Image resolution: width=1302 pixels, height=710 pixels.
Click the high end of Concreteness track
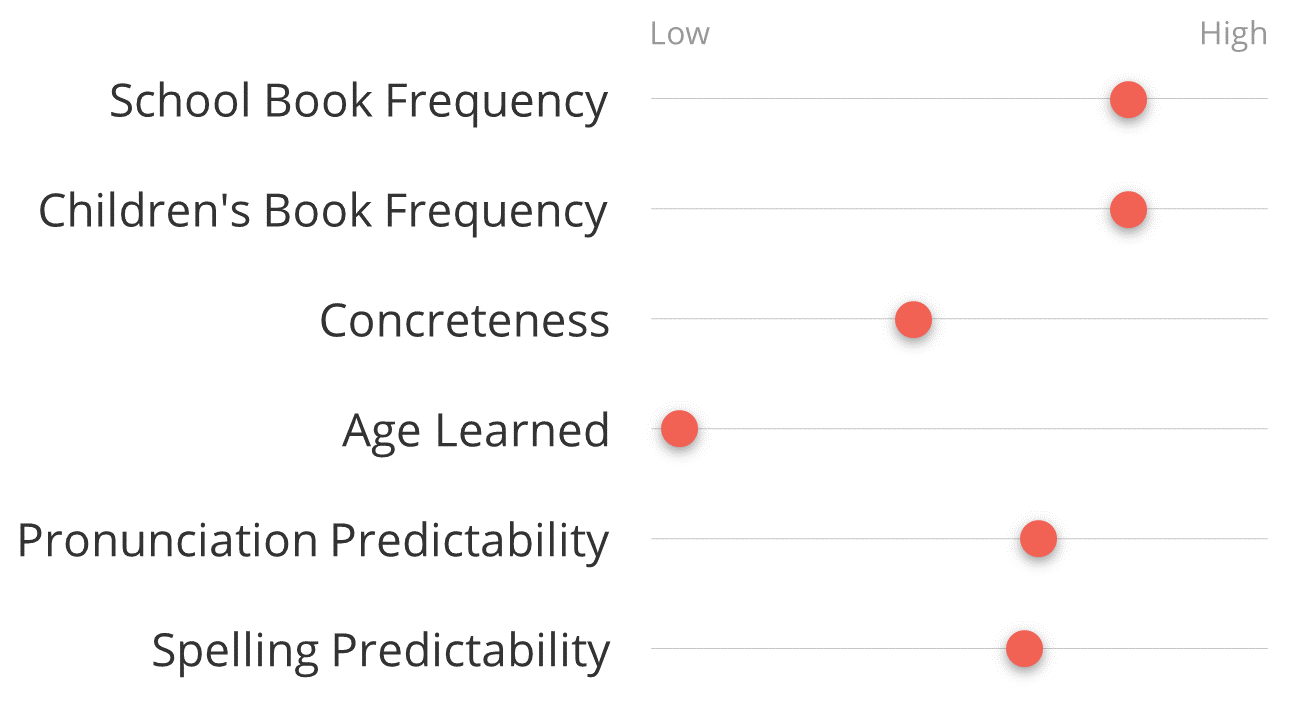click(x=1262, y=319)
